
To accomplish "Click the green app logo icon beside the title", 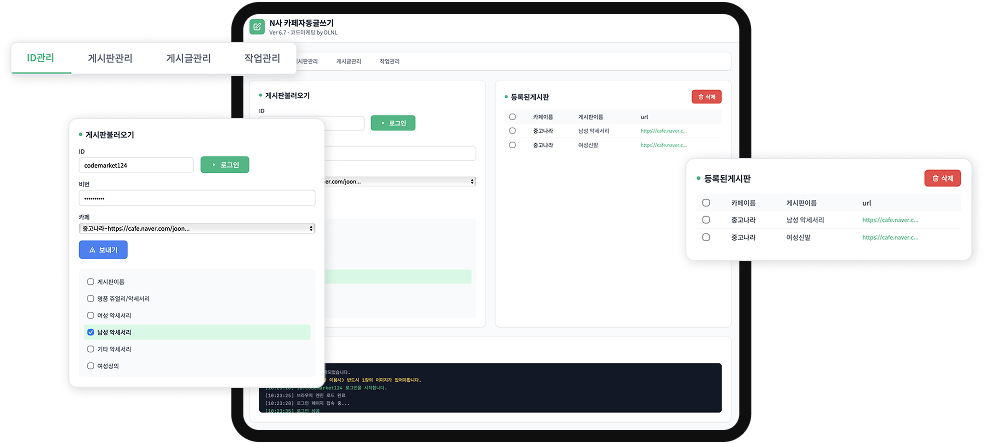I will pos(259,25).
